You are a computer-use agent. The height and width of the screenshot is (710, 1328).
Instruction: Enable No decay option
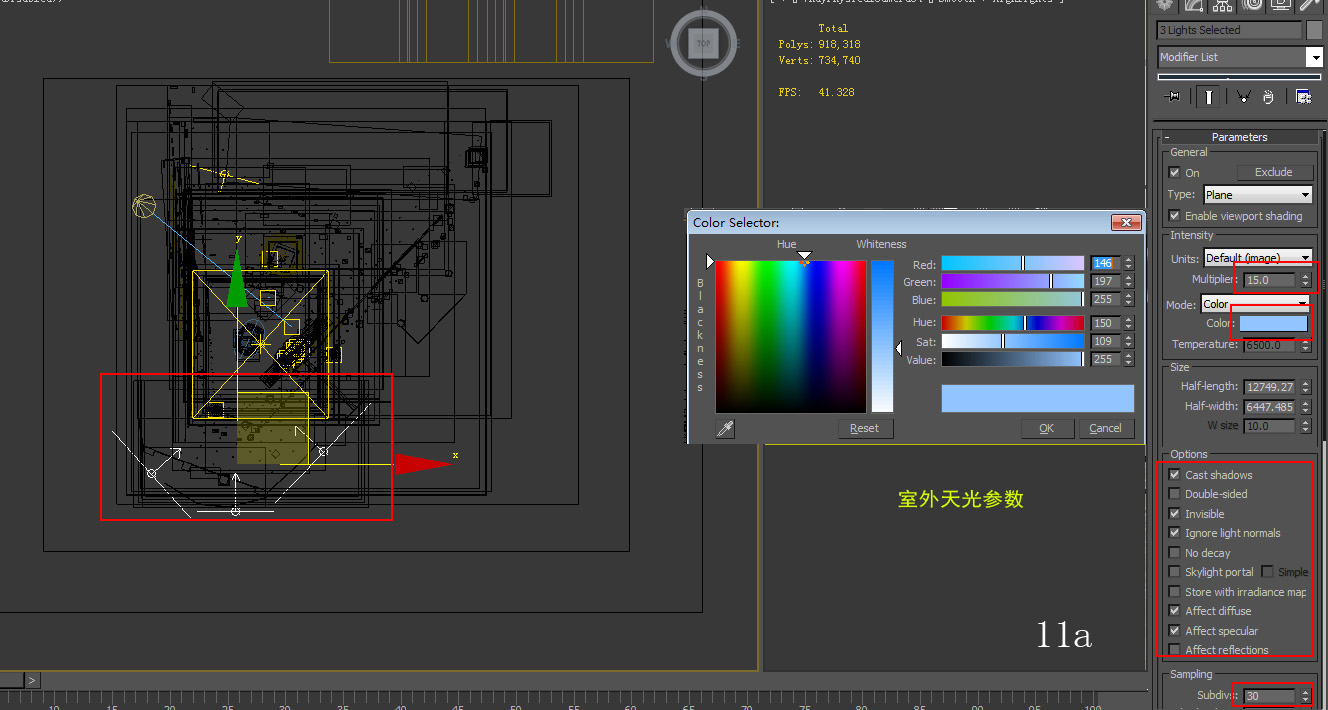tap(1175, 553)
